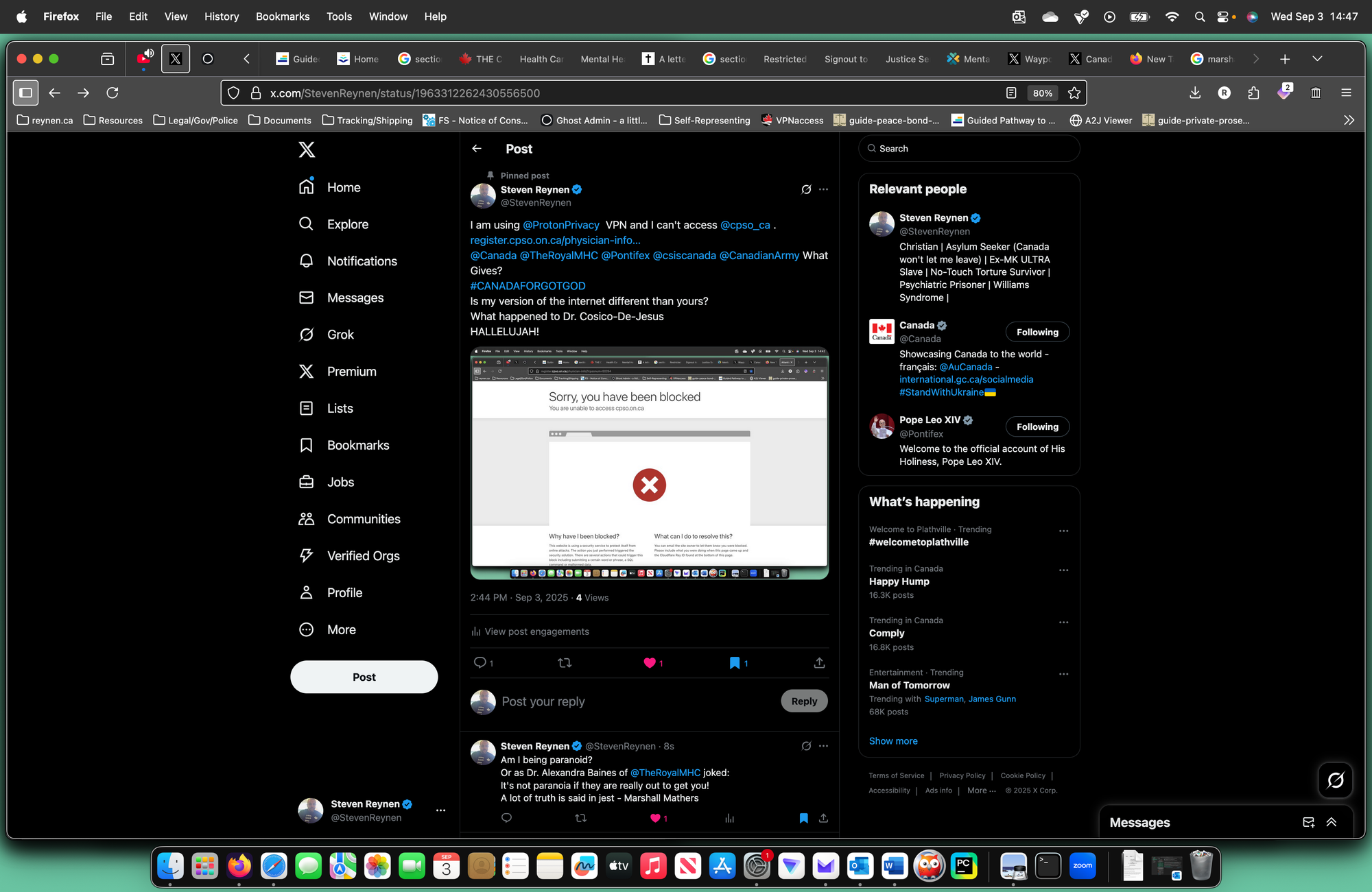Open Explore in the X sidebar
The width and height of the screenshot is (1372, 892).
coord(334,224)
